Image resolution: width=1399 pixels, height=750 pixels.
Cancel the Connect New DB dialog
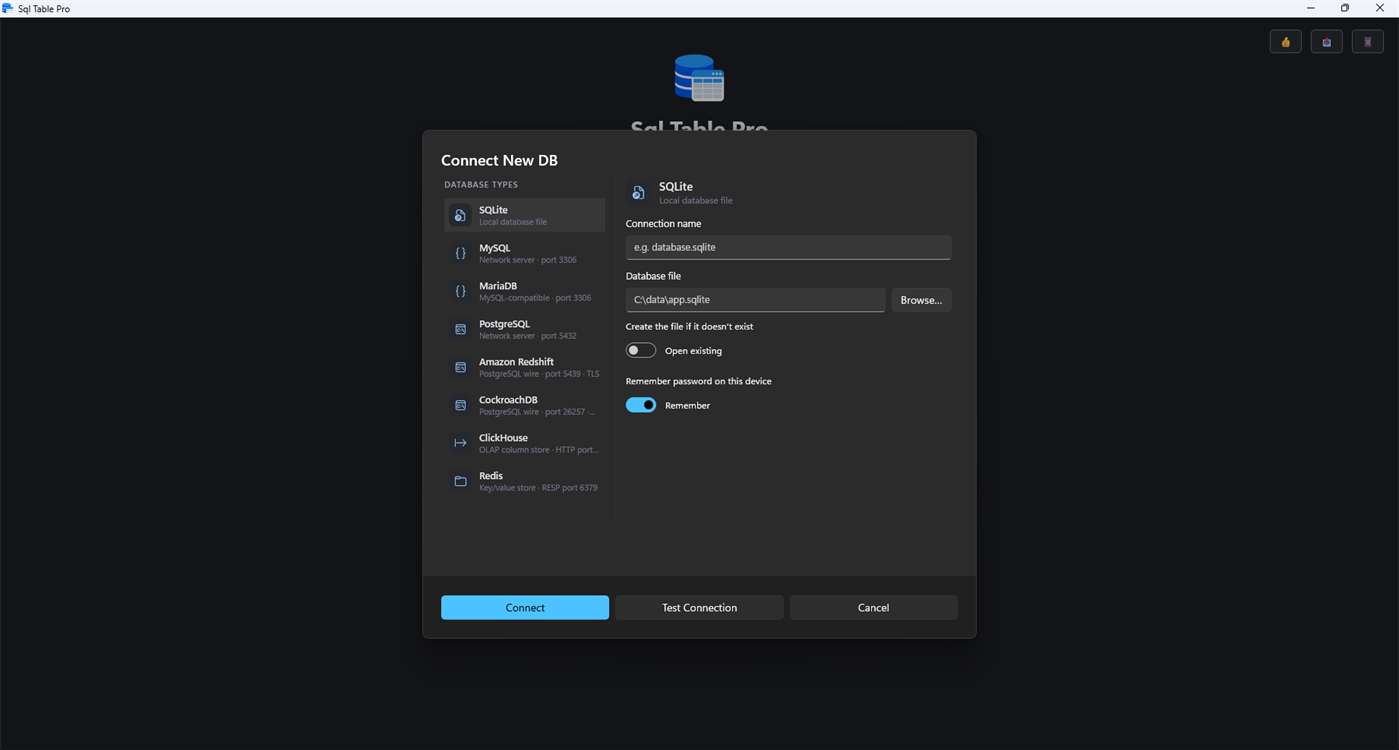coord(873,608)
